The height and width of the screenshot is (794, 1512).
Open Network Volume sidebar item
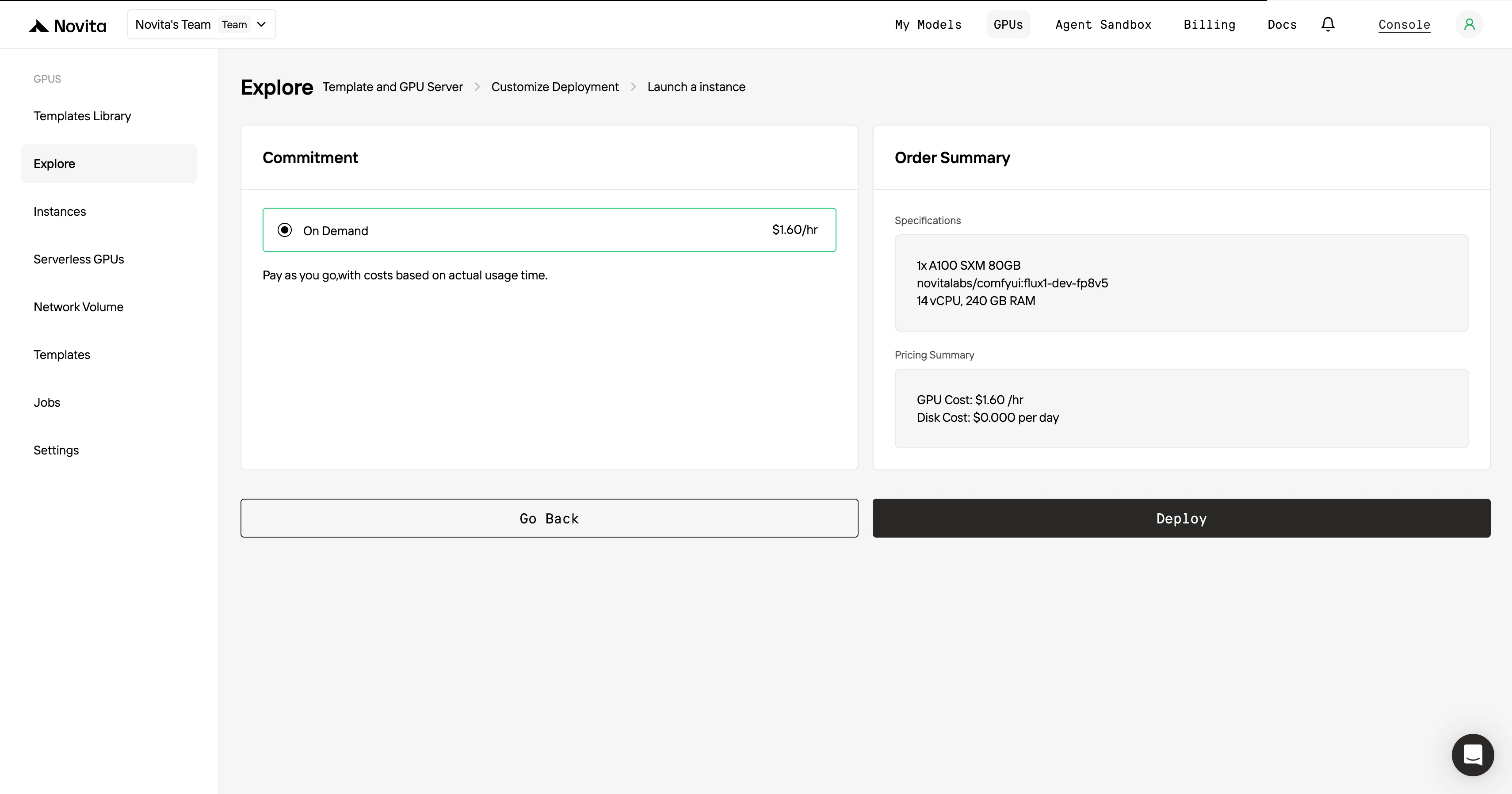click(109, 307)
